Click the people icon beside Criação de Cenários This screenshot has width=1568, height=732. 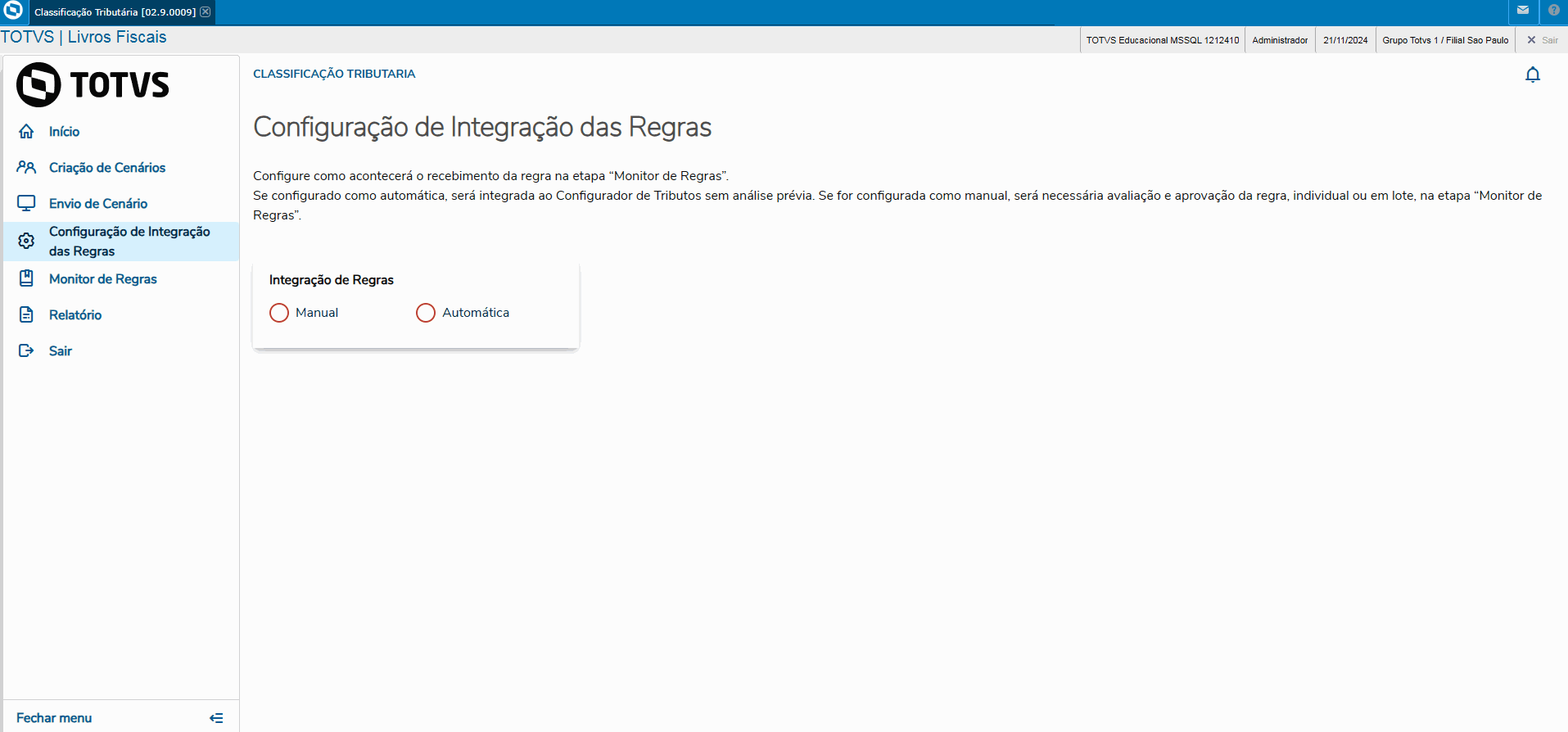pos(26,167)
